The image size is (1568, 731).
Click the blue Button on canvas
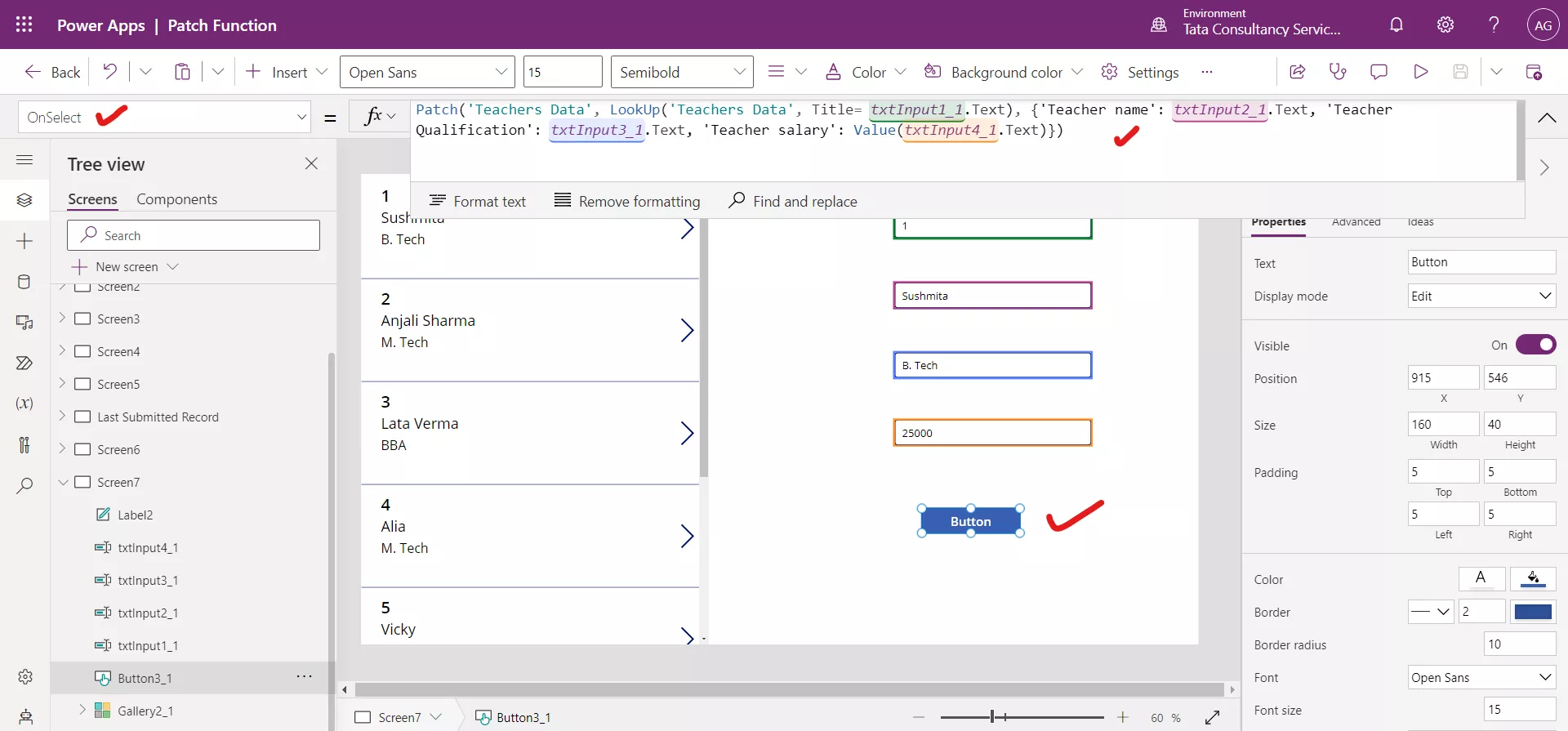point(970,521)
